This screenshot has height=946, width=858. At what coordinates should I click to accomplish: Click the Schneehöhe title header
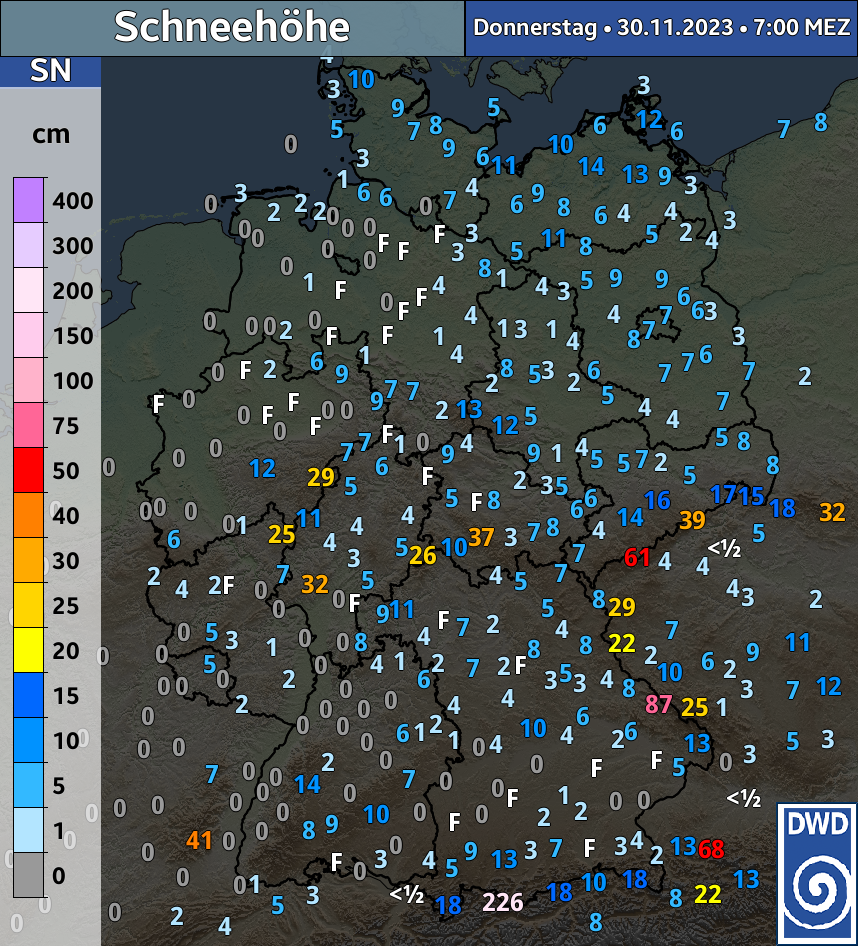(x=232, y=27)
